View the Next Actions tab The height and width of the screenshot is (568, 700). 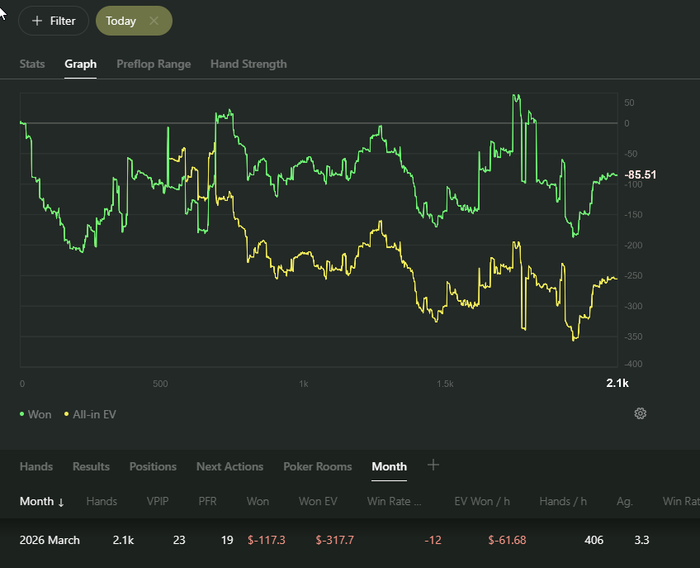230,467
